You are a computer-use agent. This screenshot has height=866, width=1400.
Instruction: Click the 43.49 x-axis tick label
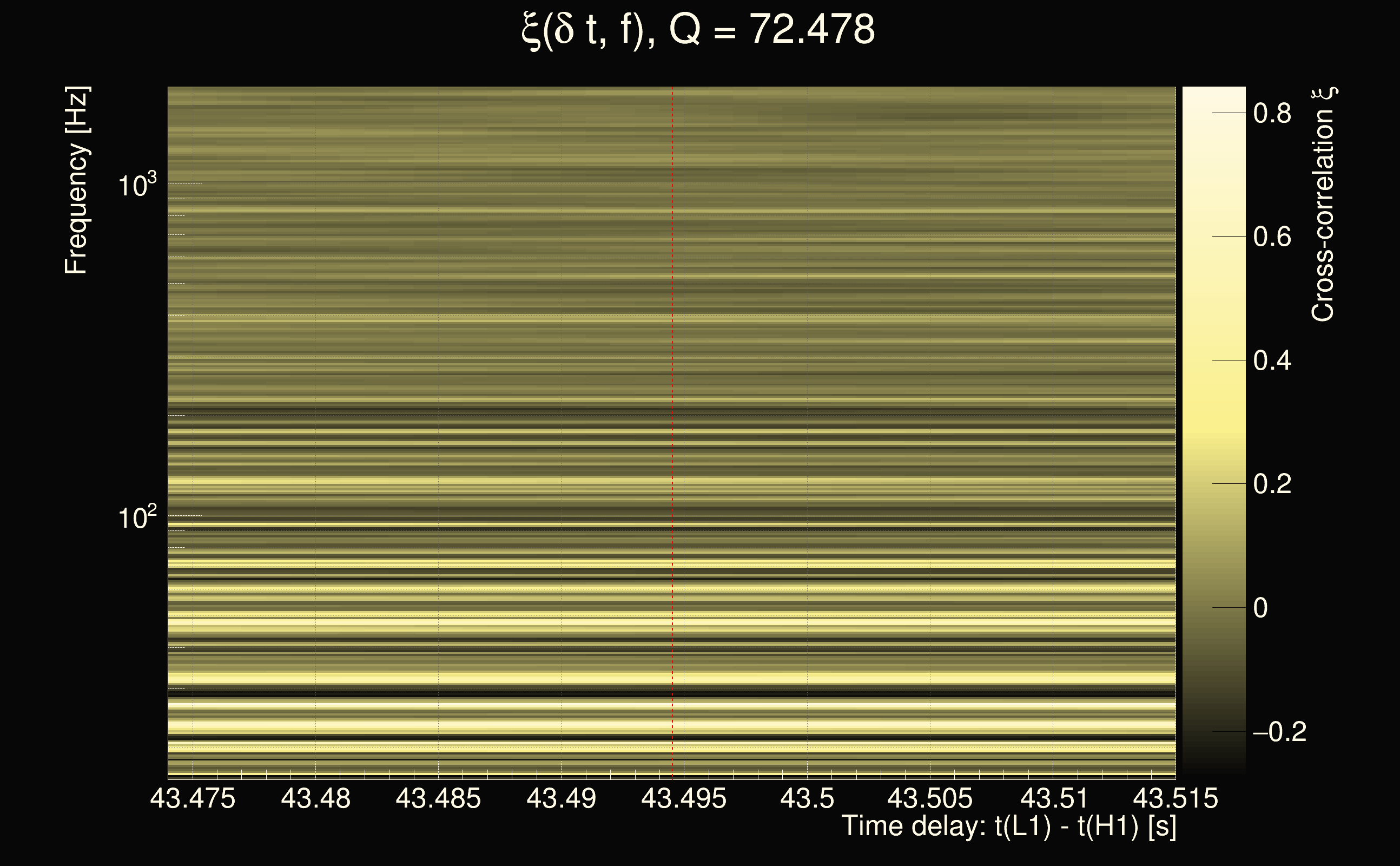point(561,798)
